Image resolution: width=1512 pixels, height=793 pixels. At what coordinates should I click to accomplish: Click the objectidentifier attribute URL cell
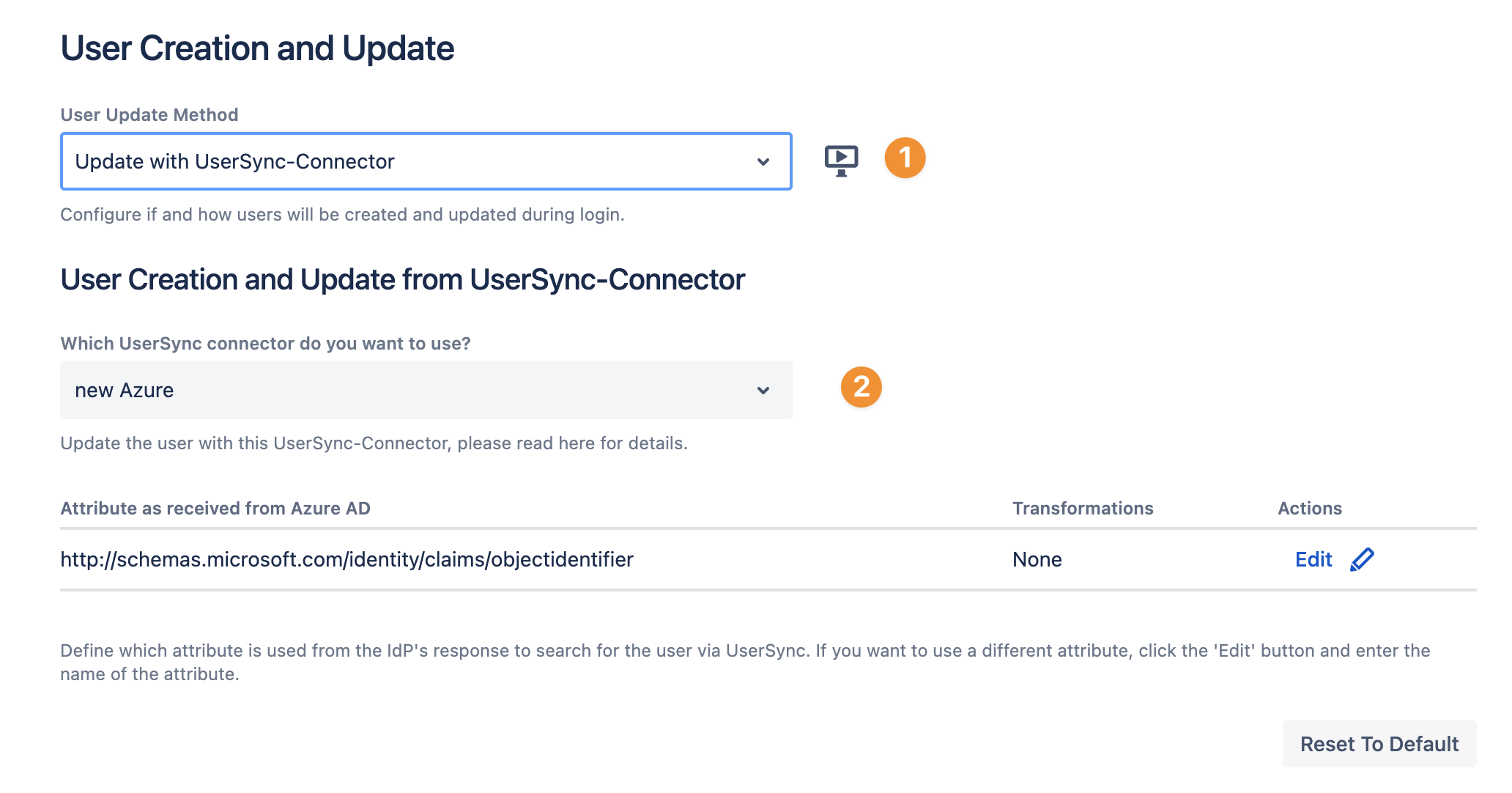tap(346, 560)
